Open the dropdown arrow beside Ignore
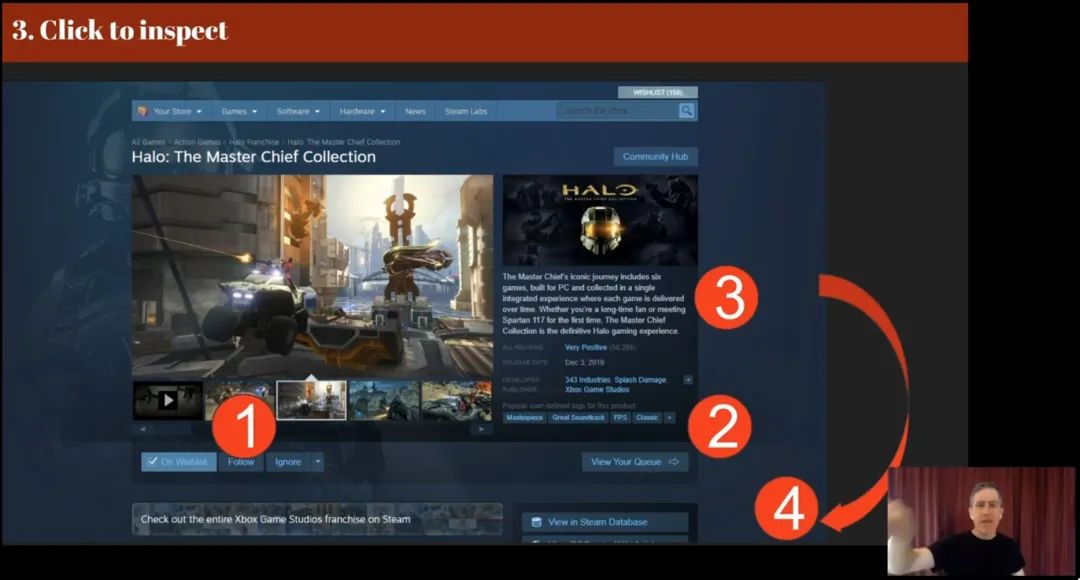 [x=318, y=461]
